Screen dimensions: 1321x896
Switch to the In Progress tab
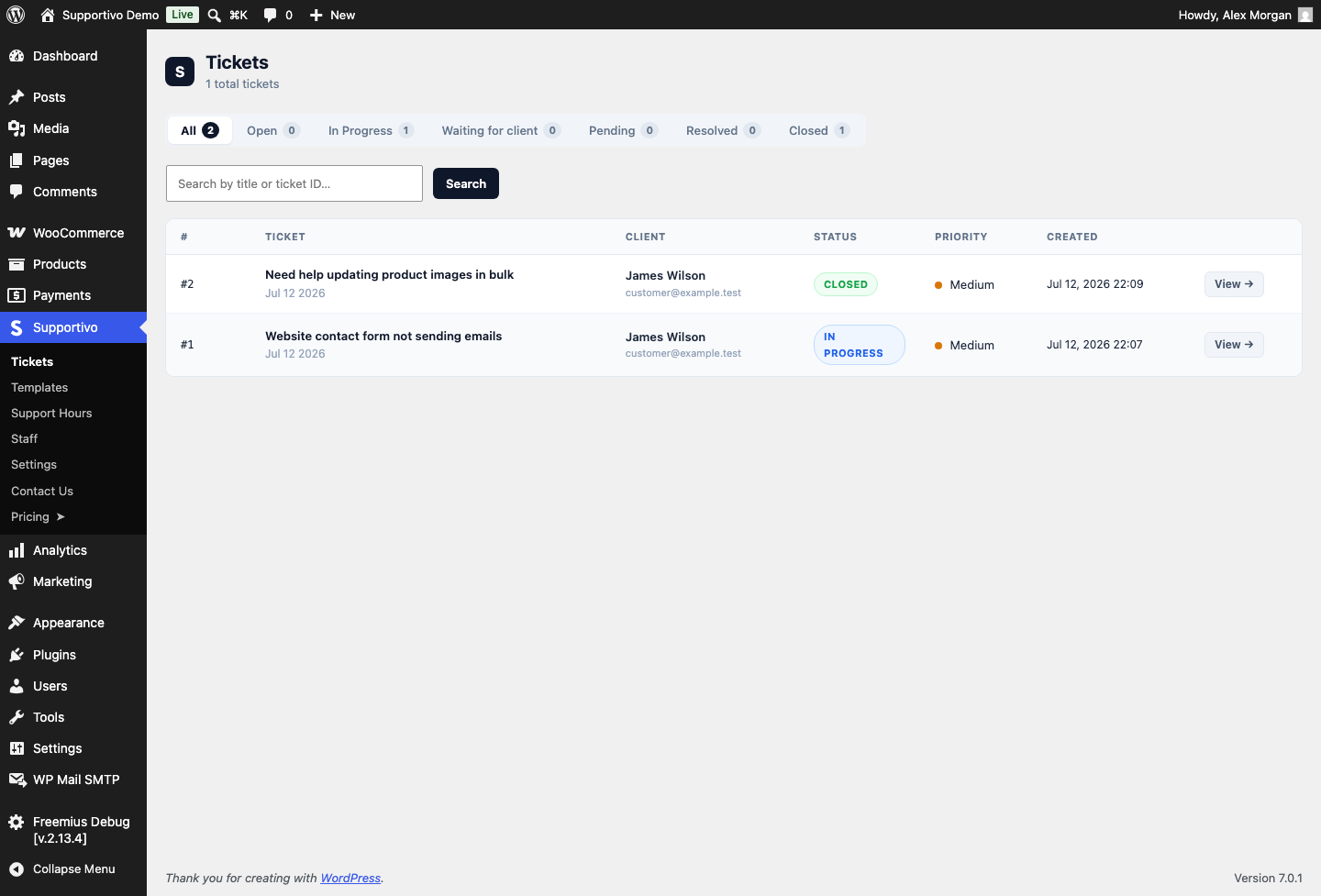click(371, 130)
